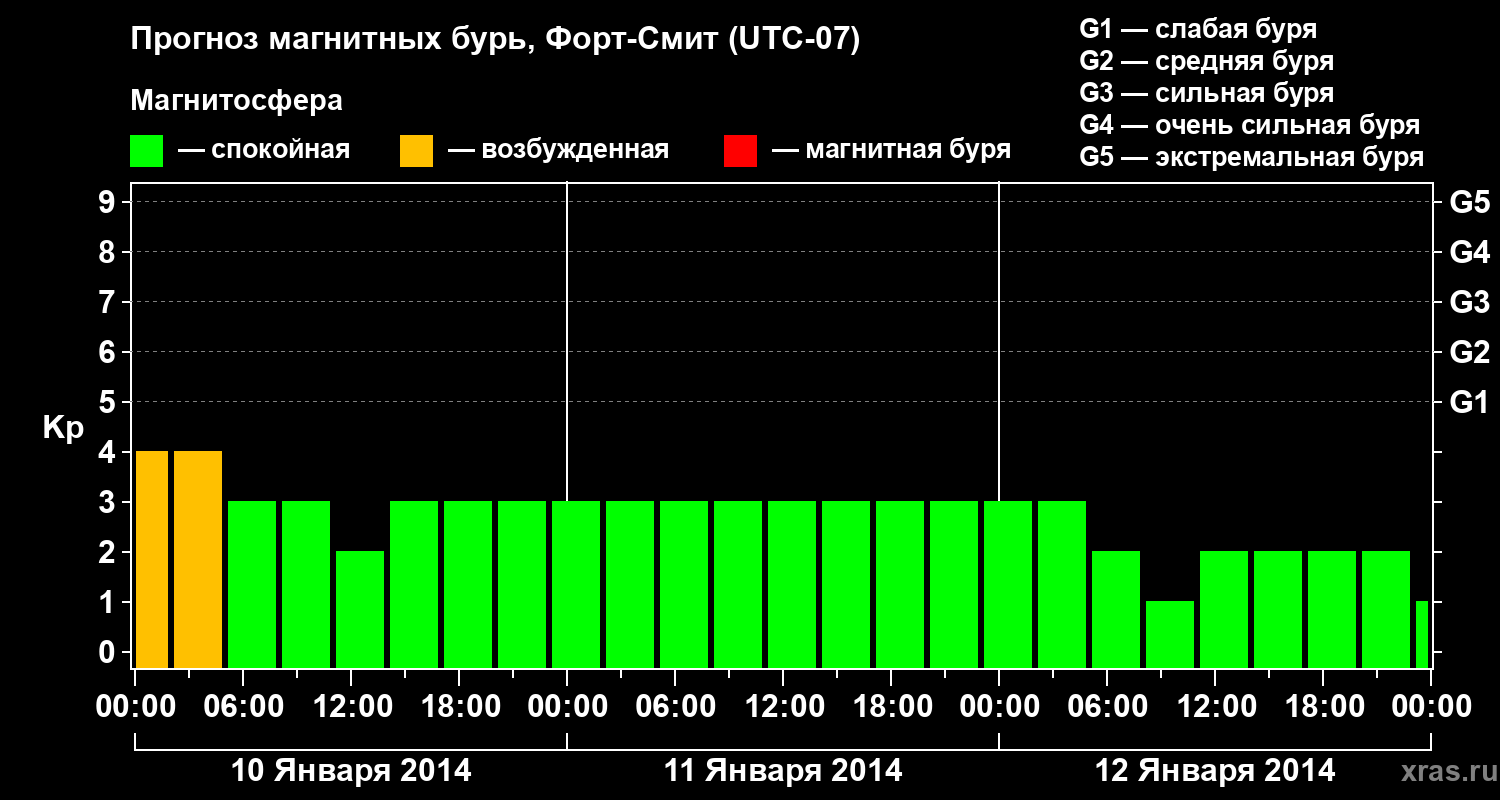This screenshot has height=800, width=1500.
Task: Click the Kp 1 bar at 09:00, 12 January
Action: (x=1170, y=635)
